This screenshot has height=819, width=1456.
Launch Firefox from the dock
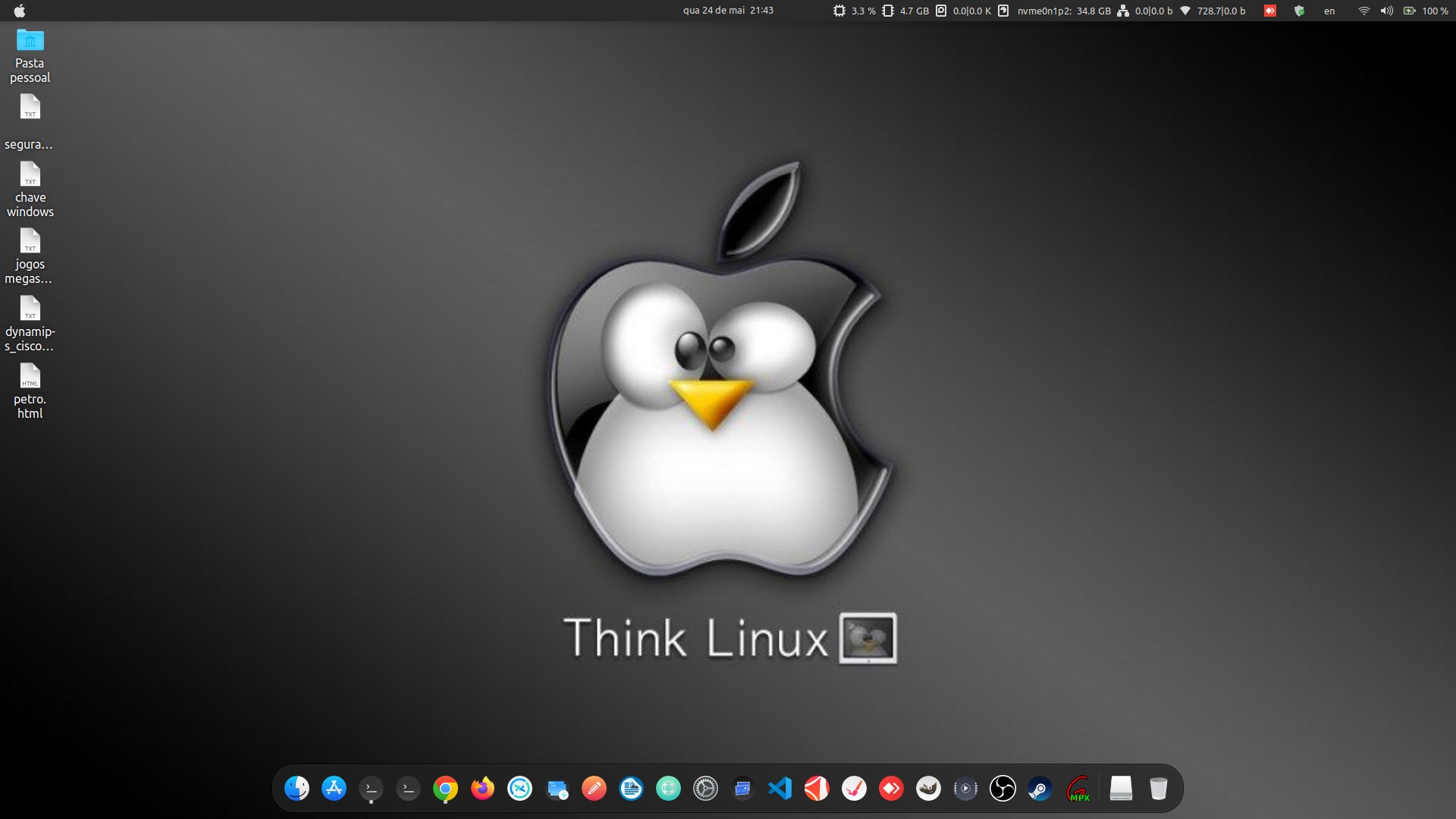pos(482,789)
